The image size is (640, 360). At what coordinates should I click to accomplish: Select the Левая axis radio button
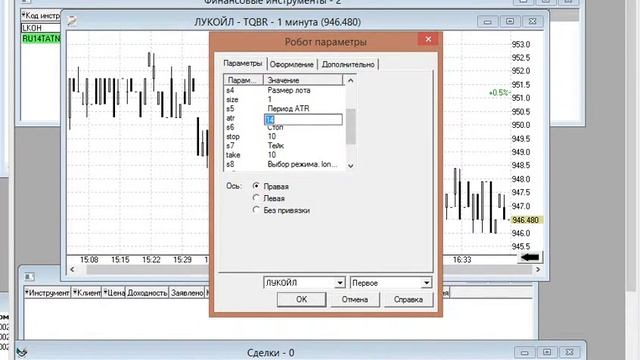(256, 198)
